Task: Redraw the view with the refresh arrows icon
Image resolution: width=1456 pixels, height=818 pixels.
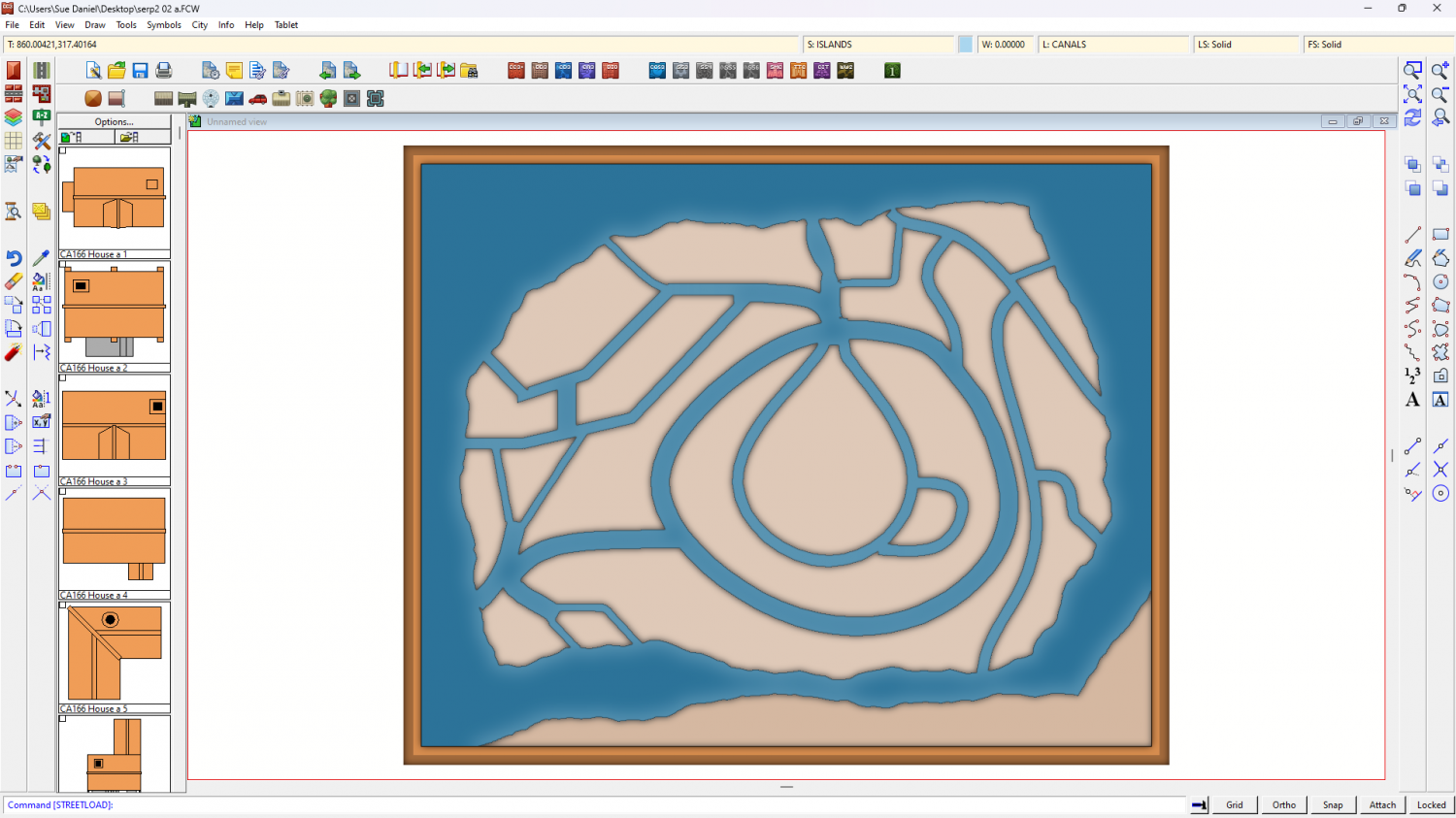Action: [1412, 117]
